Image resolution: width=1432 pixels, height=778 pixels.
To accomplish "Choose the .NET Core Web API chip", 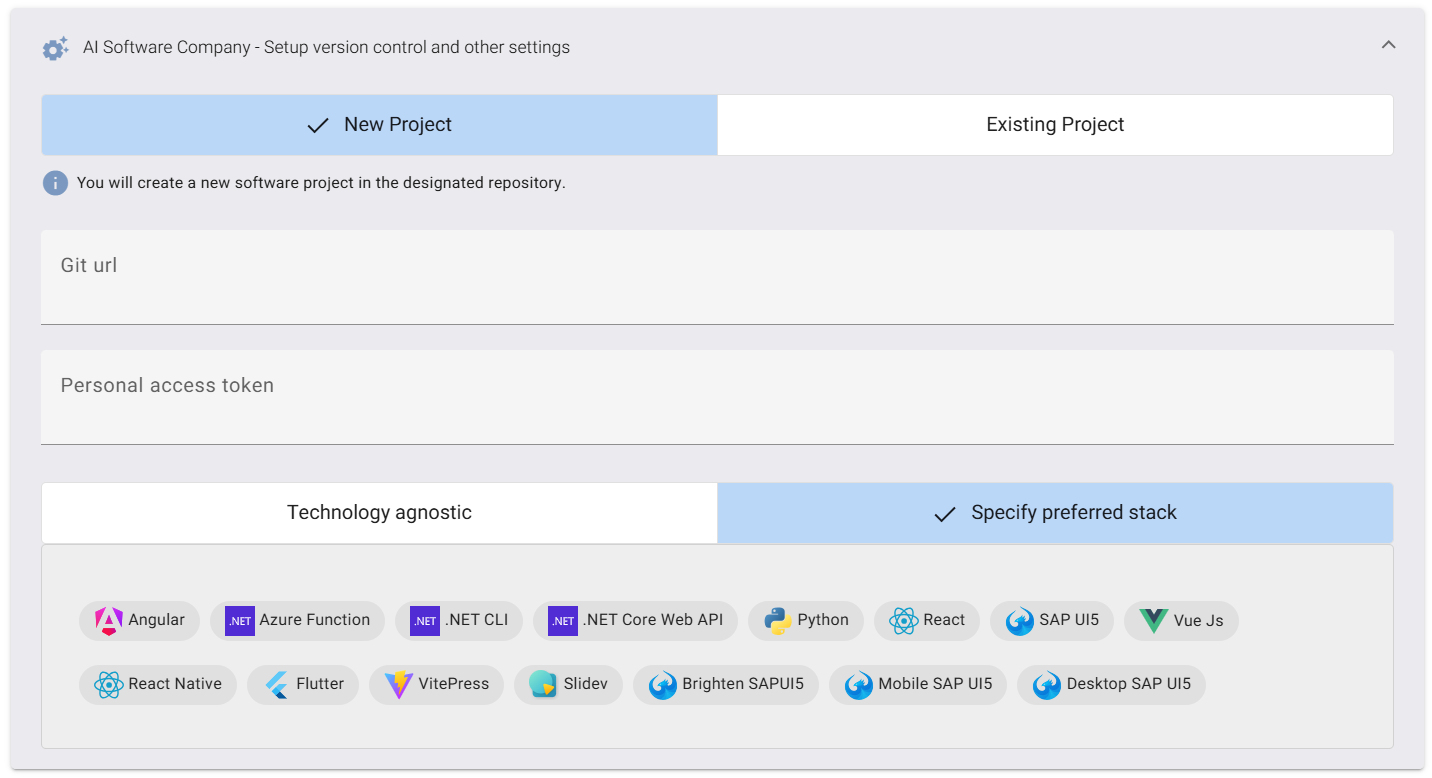I will click(x=635, y=620).
